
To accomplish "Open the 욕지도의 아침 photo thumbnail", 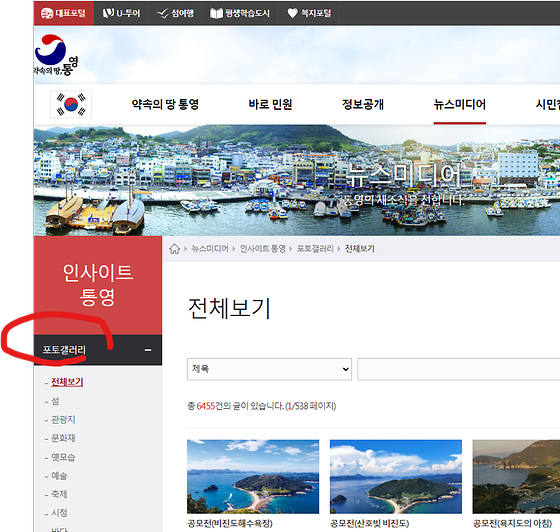I will click(x=516, y=477).
